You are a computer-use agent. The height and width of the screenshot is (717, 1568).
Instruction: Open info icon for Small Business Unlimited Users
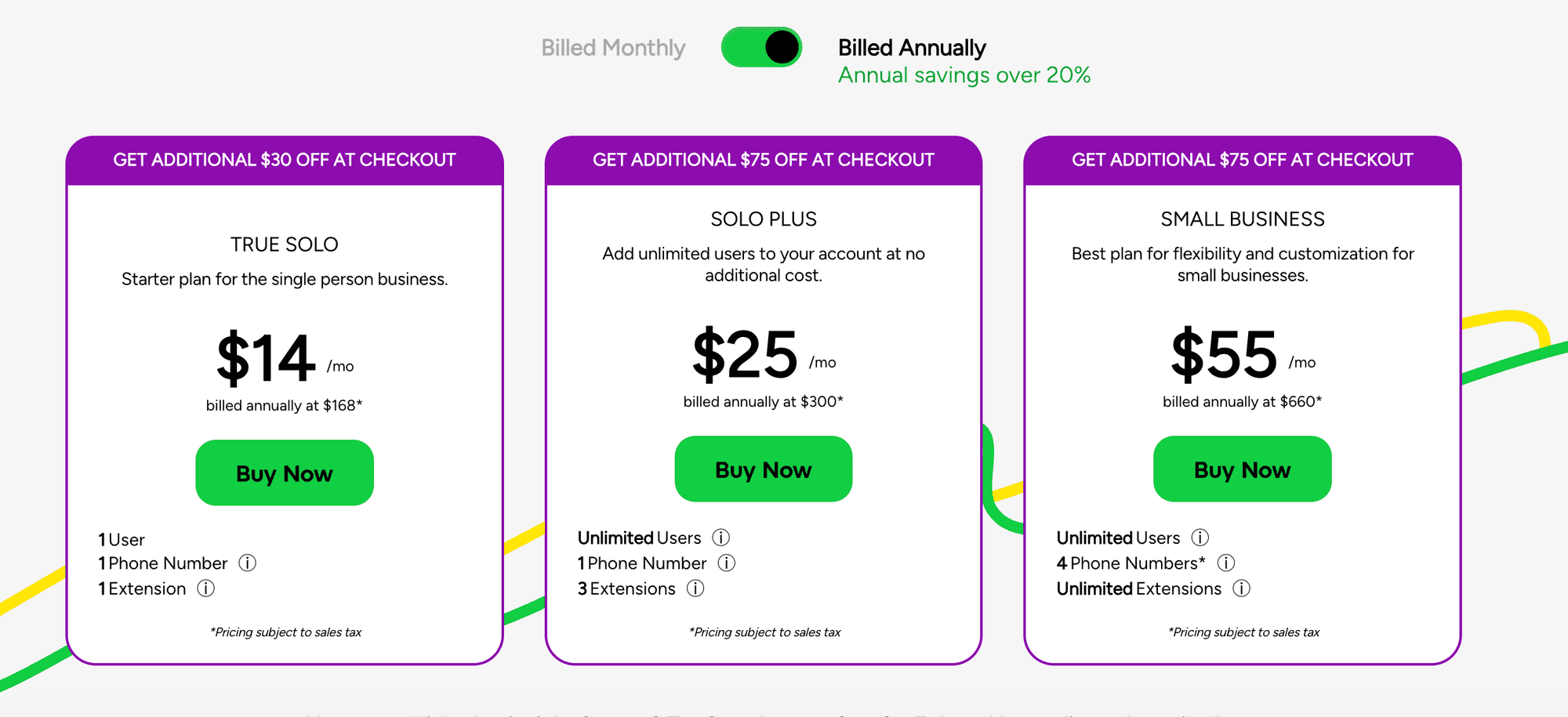click(1200, 538)
